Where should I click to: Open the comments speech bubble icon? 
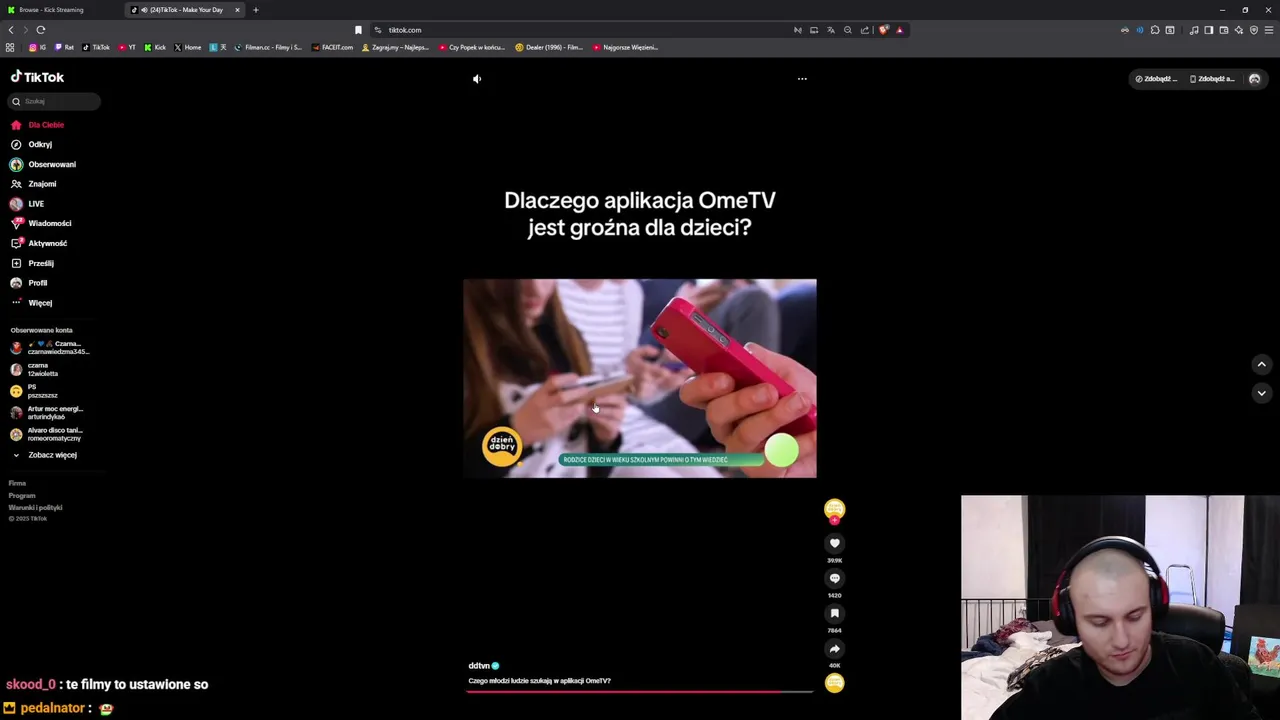(x=835, y=578)
